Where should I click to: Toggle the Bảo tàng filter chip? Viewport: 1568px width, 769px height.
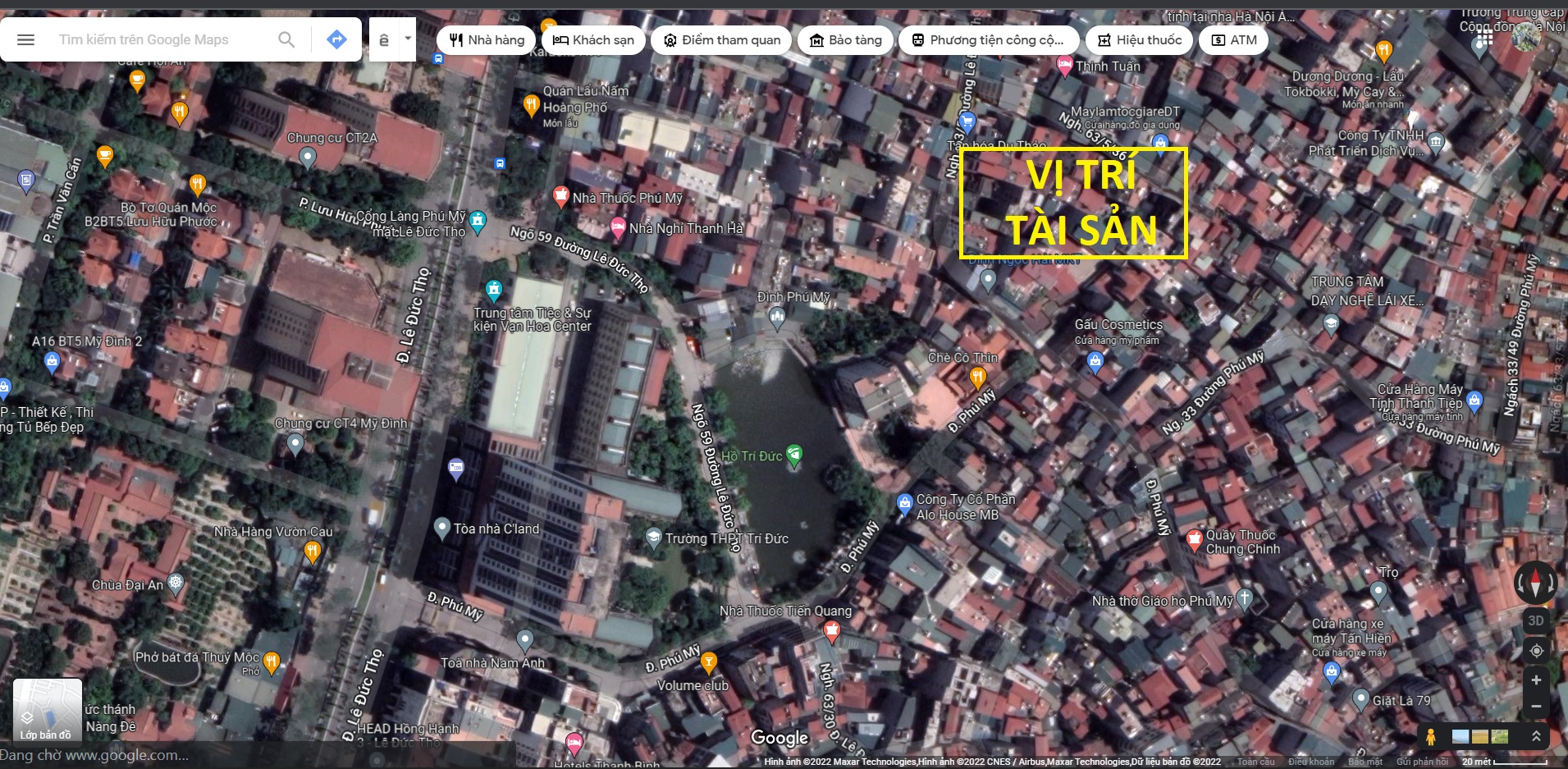tap(846, 39)
